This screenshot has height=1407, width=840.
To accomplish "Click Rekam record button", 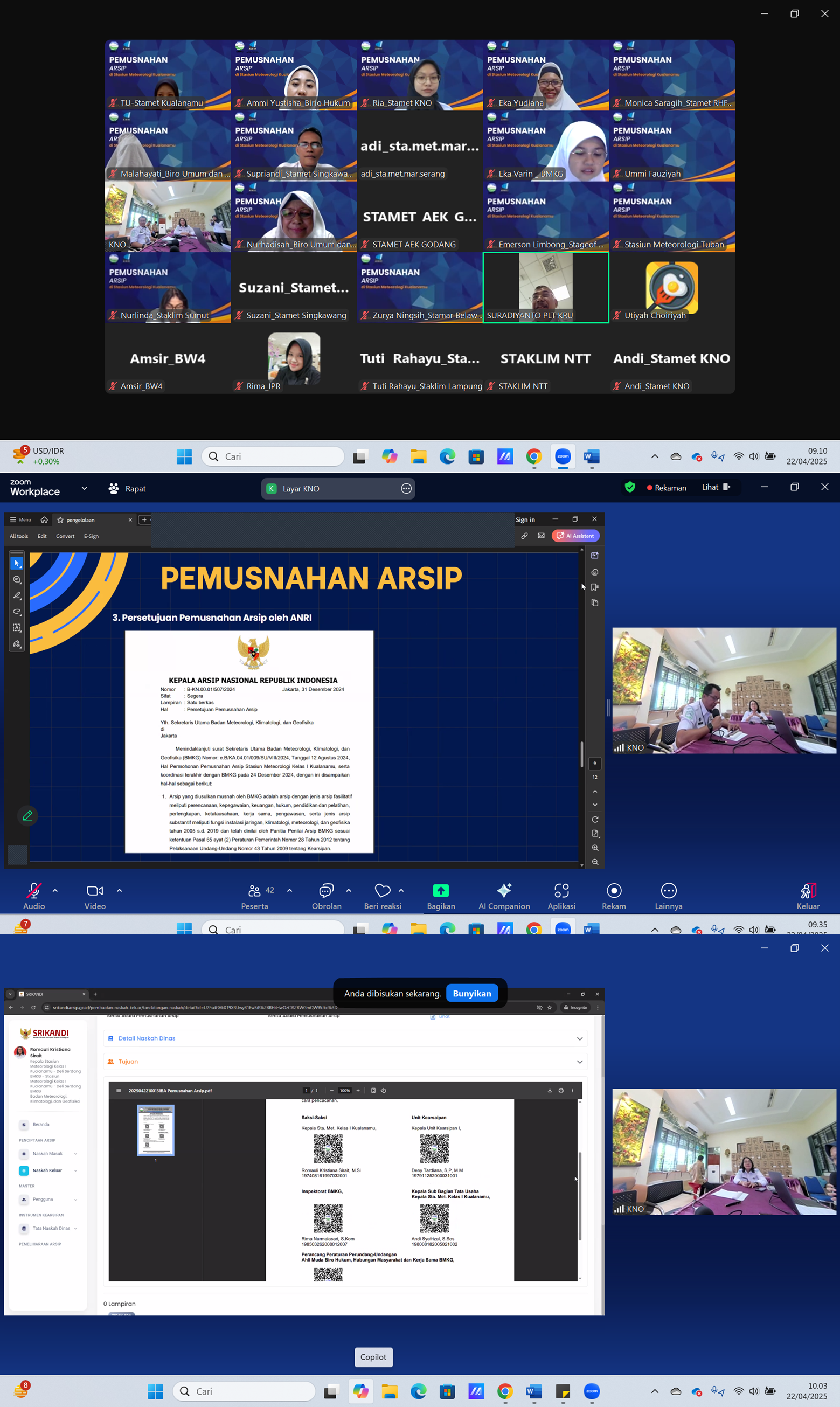I will [614, 896].
